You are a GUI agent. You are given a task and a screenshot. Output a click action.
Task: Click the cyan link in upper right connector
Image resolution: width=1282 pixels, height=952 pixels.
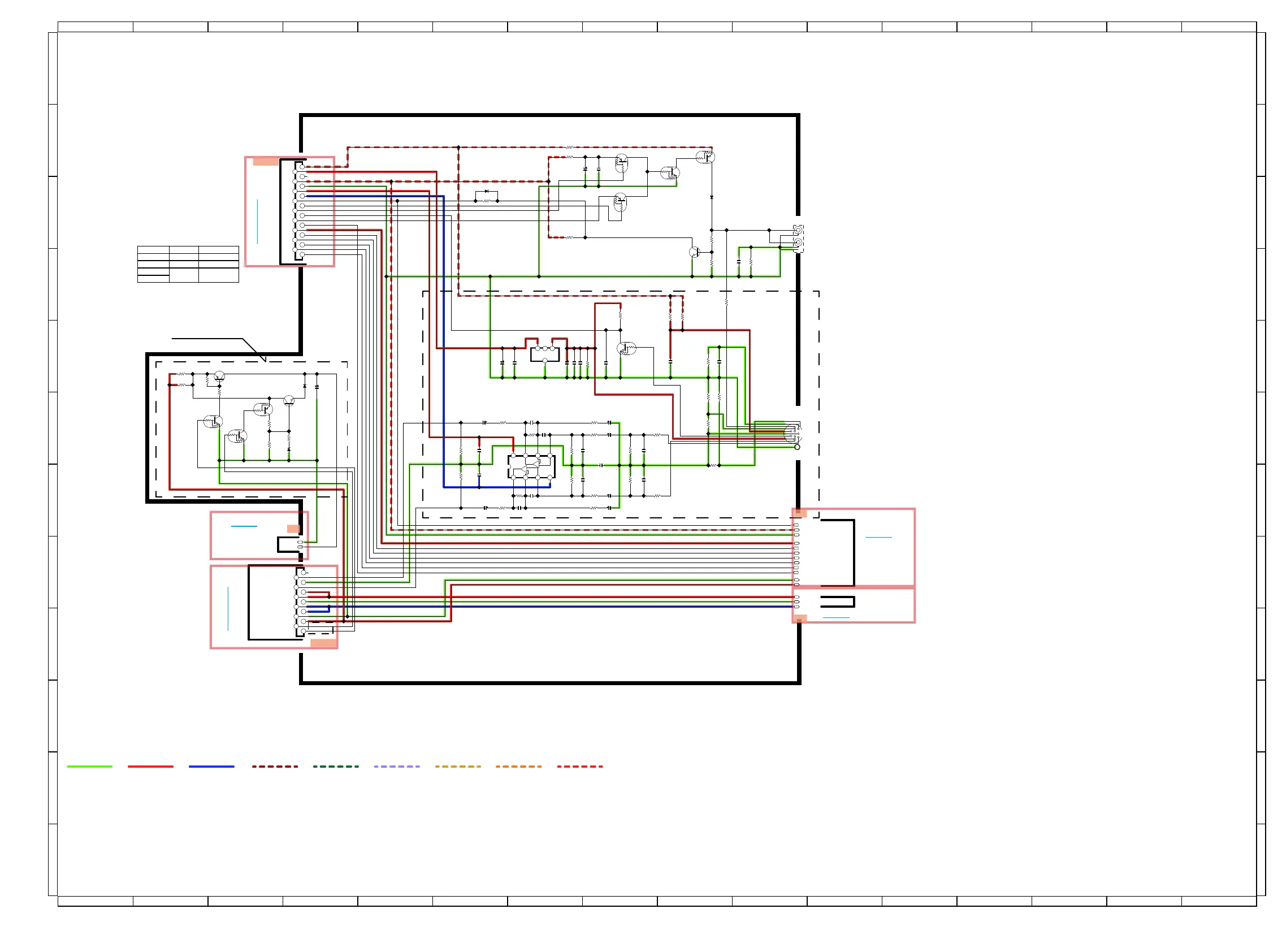pos(878,537)
